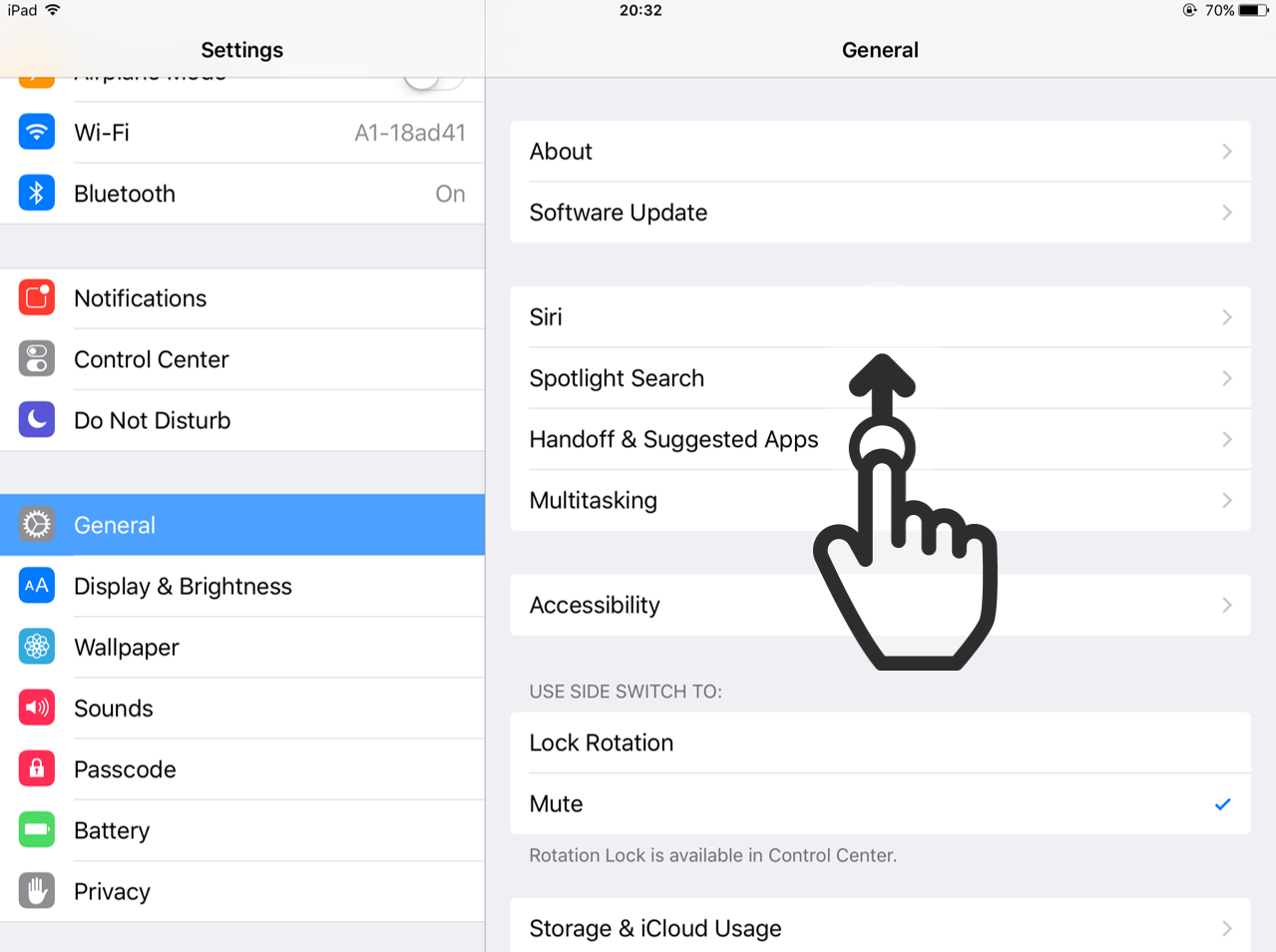
Task: Select the Do Not Disturb moon icon
Action: coord(37,419)
